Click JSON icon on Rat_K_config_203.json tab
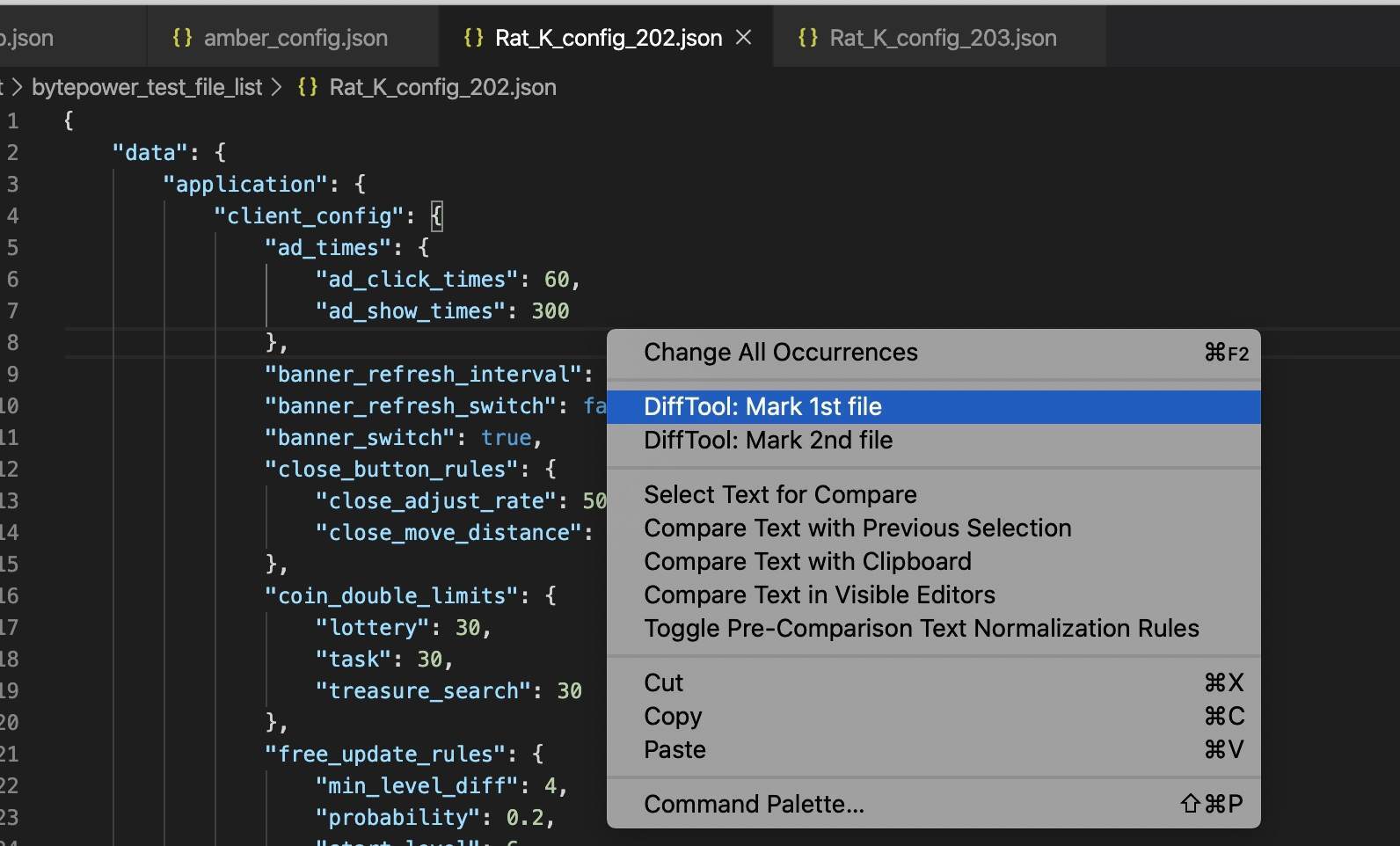 [808, 37]
